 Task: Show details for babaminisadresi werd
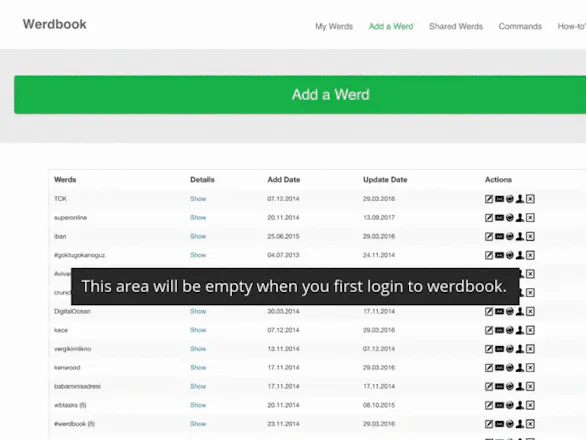[x=198, y=386]
